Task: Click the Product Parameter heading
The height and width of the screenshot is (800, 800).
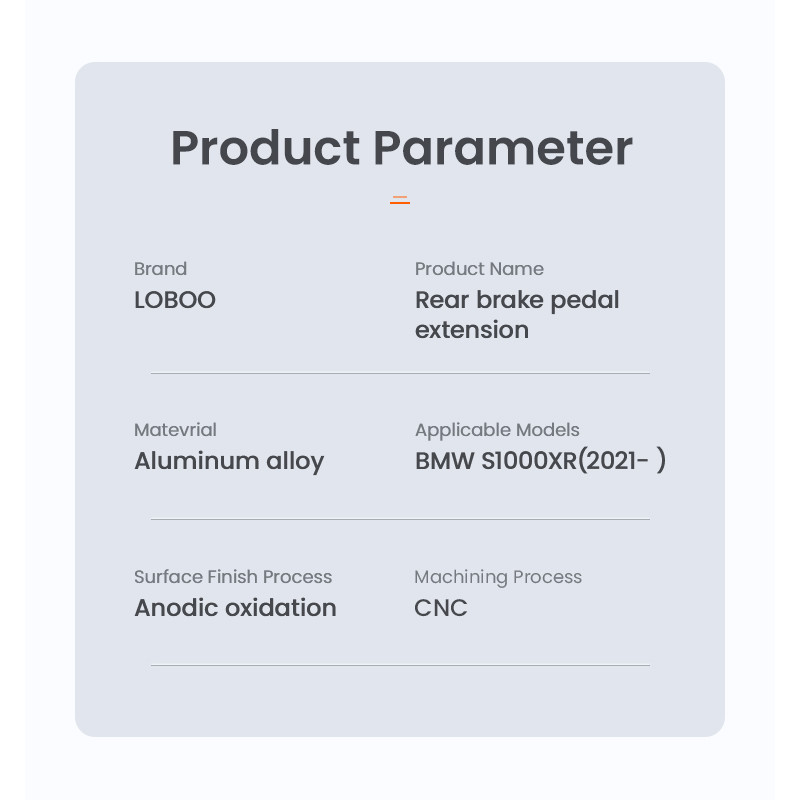Action: pos(402,148)
